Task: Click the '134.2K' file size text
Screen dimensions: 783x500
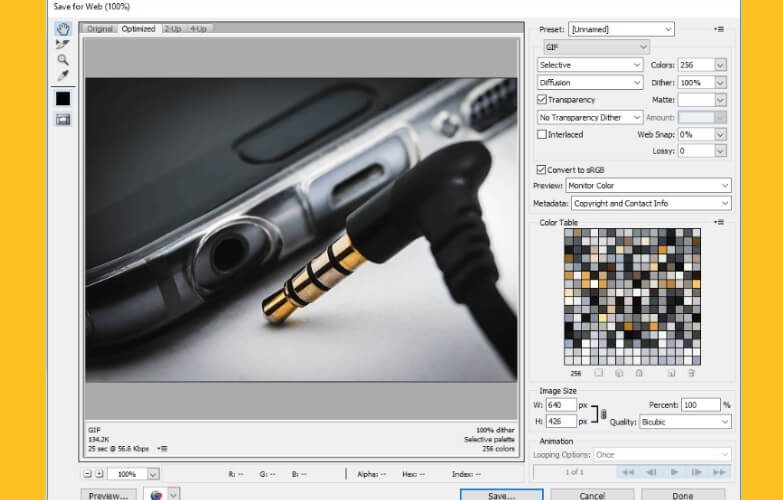Action: click(98, 440)
